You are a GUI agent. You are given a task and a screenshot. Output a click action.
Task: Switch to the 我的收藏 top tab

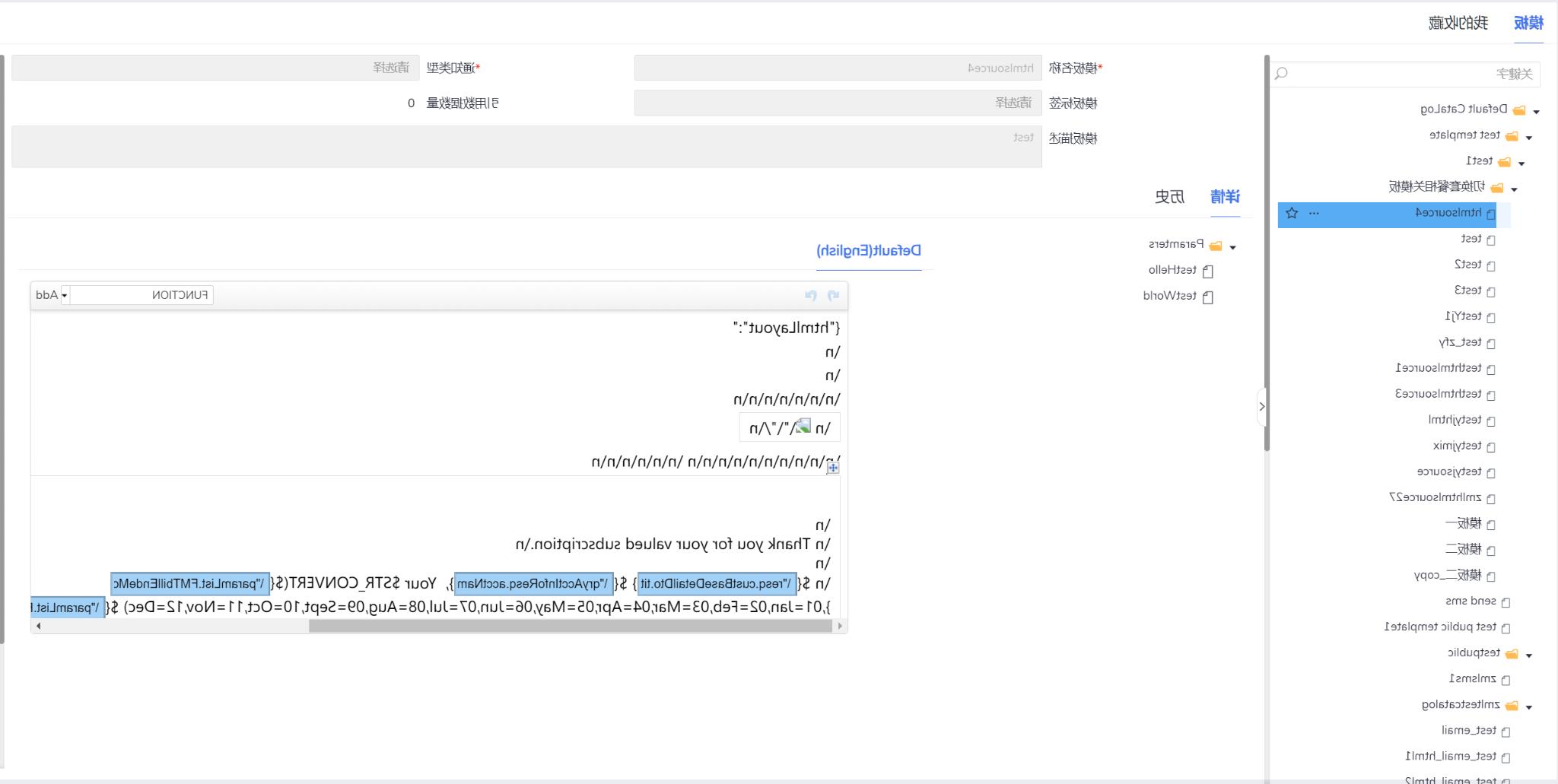(x=1458, y=23)
